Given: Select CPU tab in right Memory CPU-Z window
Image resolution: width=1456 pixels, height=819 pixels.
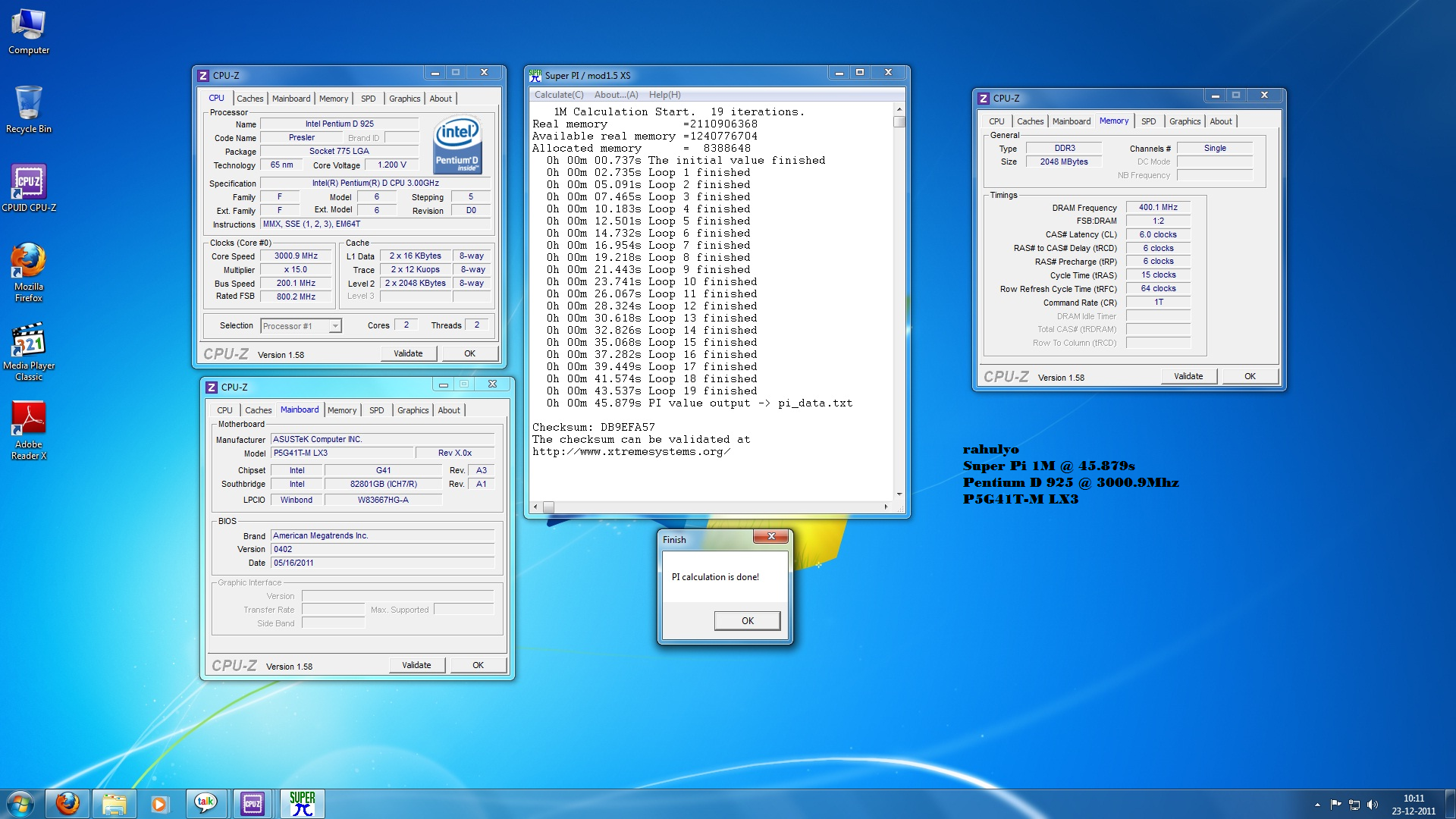Looking at the screenshot, I should 996,121.
